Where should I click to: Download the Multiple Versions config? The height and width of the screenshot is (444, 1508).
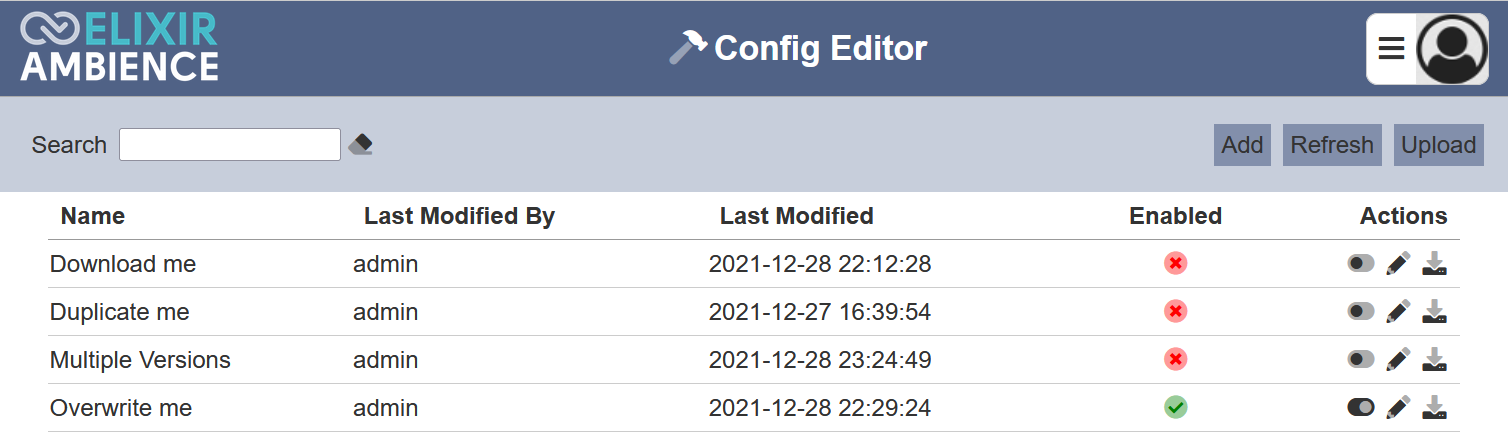click(x=1435, y=359)
